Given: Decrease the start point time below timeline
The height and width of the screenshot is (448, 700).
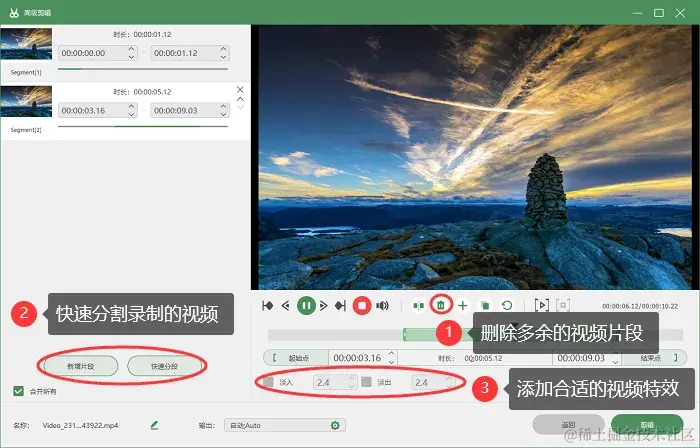Looking at the screenshot, I should click(x=392, y=362).
